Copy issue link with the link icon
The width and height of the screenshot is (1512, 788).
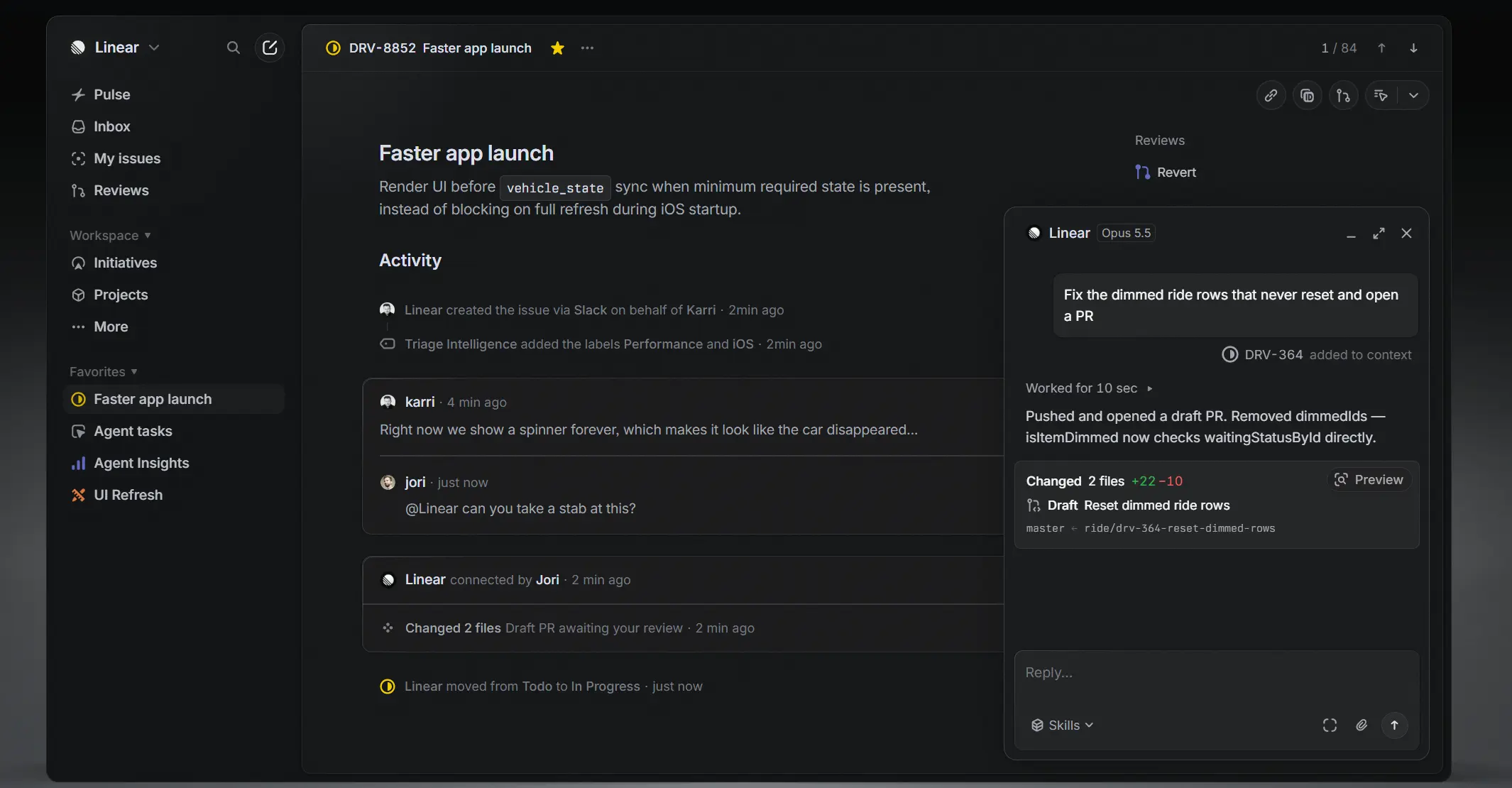[1271, 95]
